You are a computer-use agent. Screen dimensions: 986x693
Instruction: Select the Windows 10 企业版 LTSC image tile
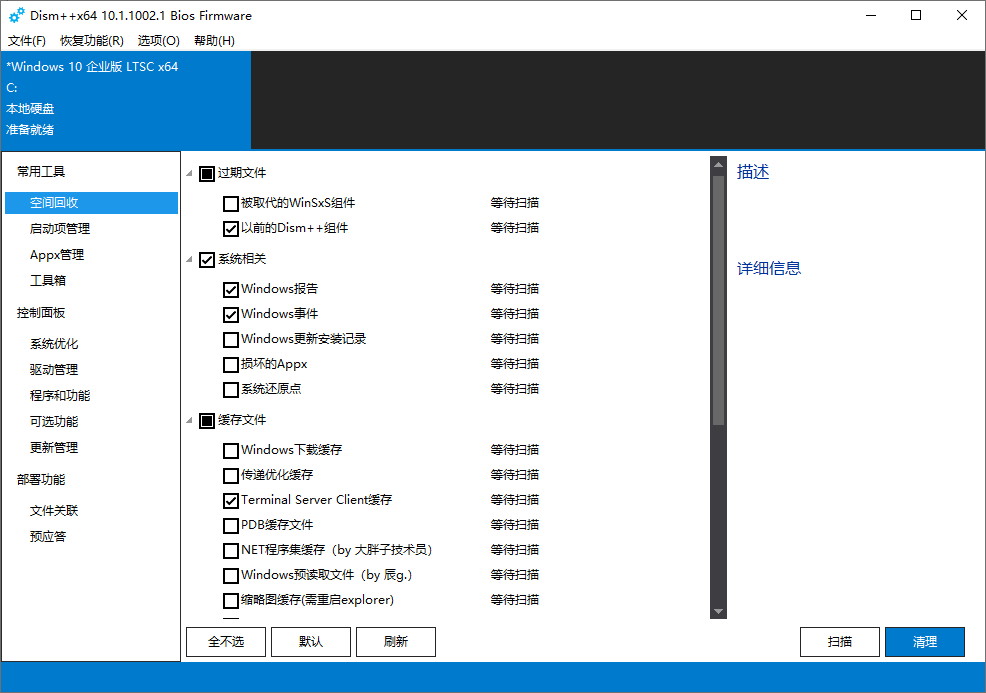point(125,99)
